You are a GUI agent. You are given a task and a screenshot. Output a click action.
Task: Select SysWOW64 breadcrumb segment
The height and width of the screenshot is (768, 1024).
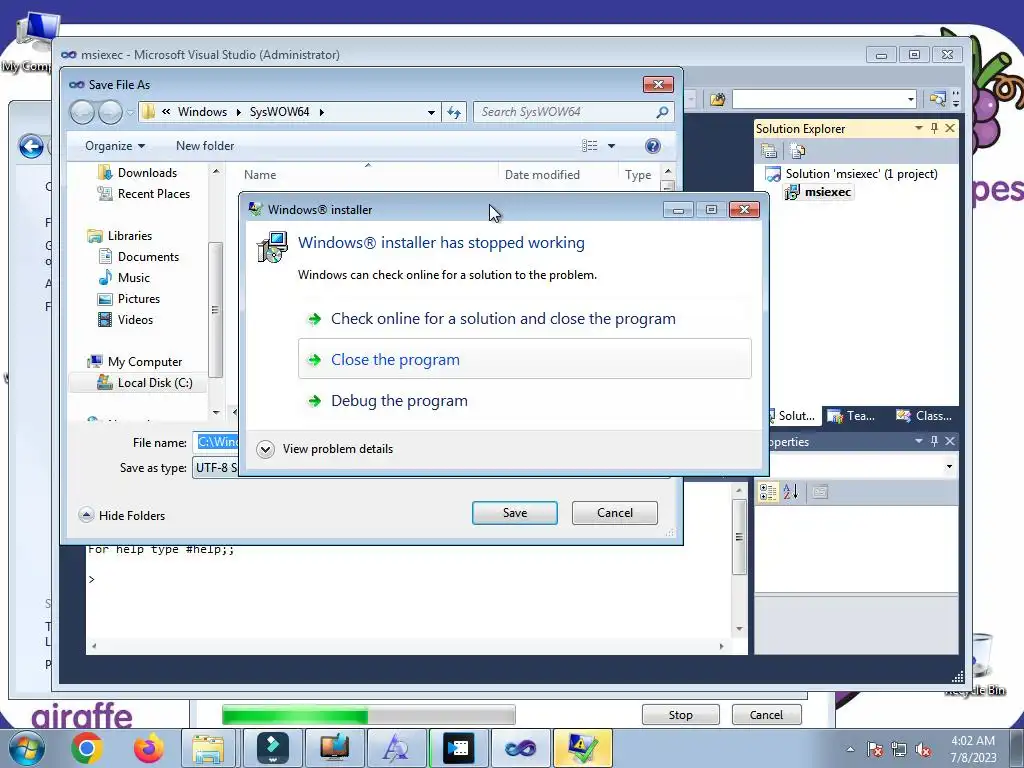(280, 112)
